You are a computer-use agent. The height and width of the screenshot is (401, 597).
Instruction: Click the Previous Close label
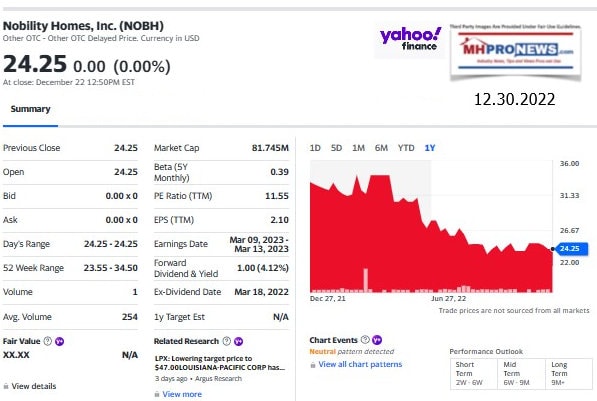pos(32,148)
